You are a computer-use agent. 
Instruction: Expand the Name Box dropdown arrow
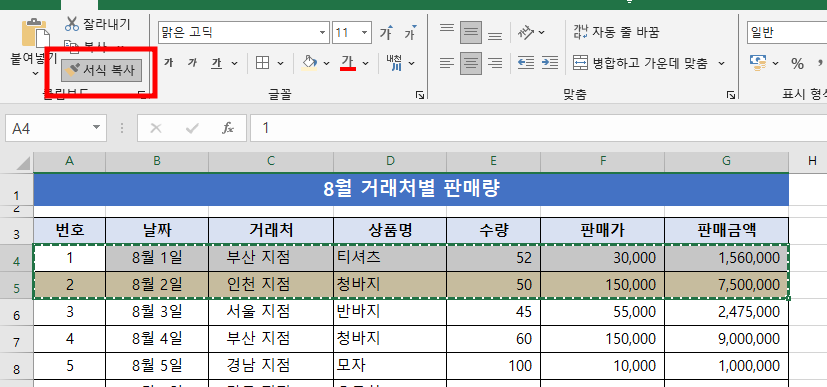point(96,128)
